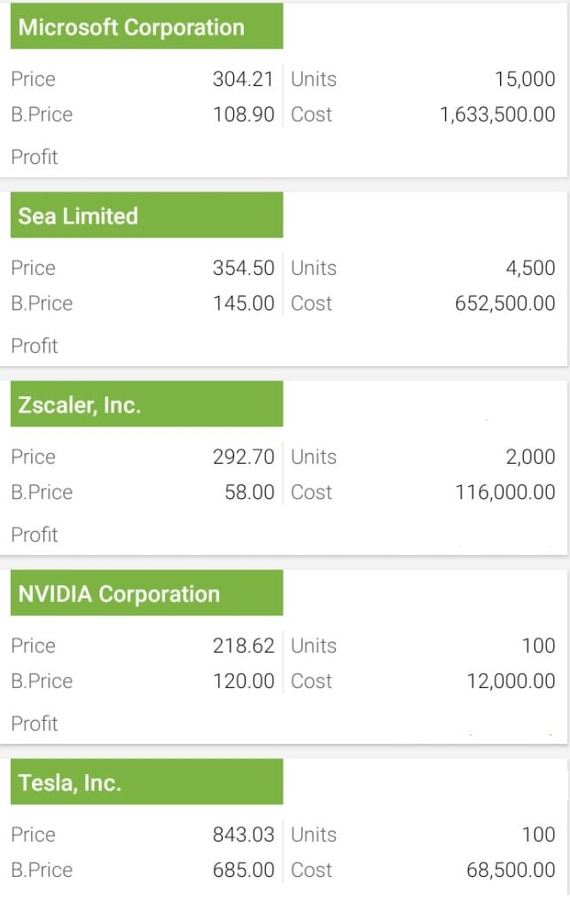Open the NVIDIA Corporation header bar
Viewport: 570px width, 900px height.
146,593
